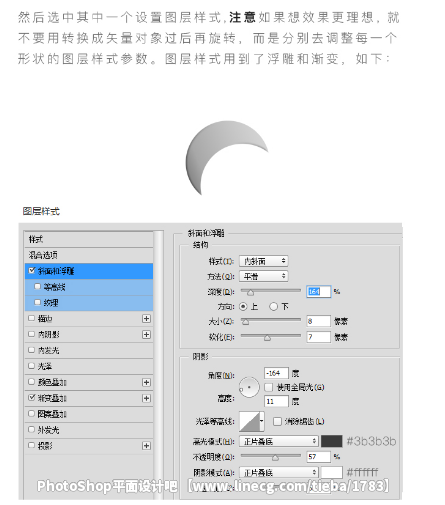The width and height of the screenshot is (445, 505).
Task: Enable the 纹理 sub-option checkbox
Action: [37, 302]
